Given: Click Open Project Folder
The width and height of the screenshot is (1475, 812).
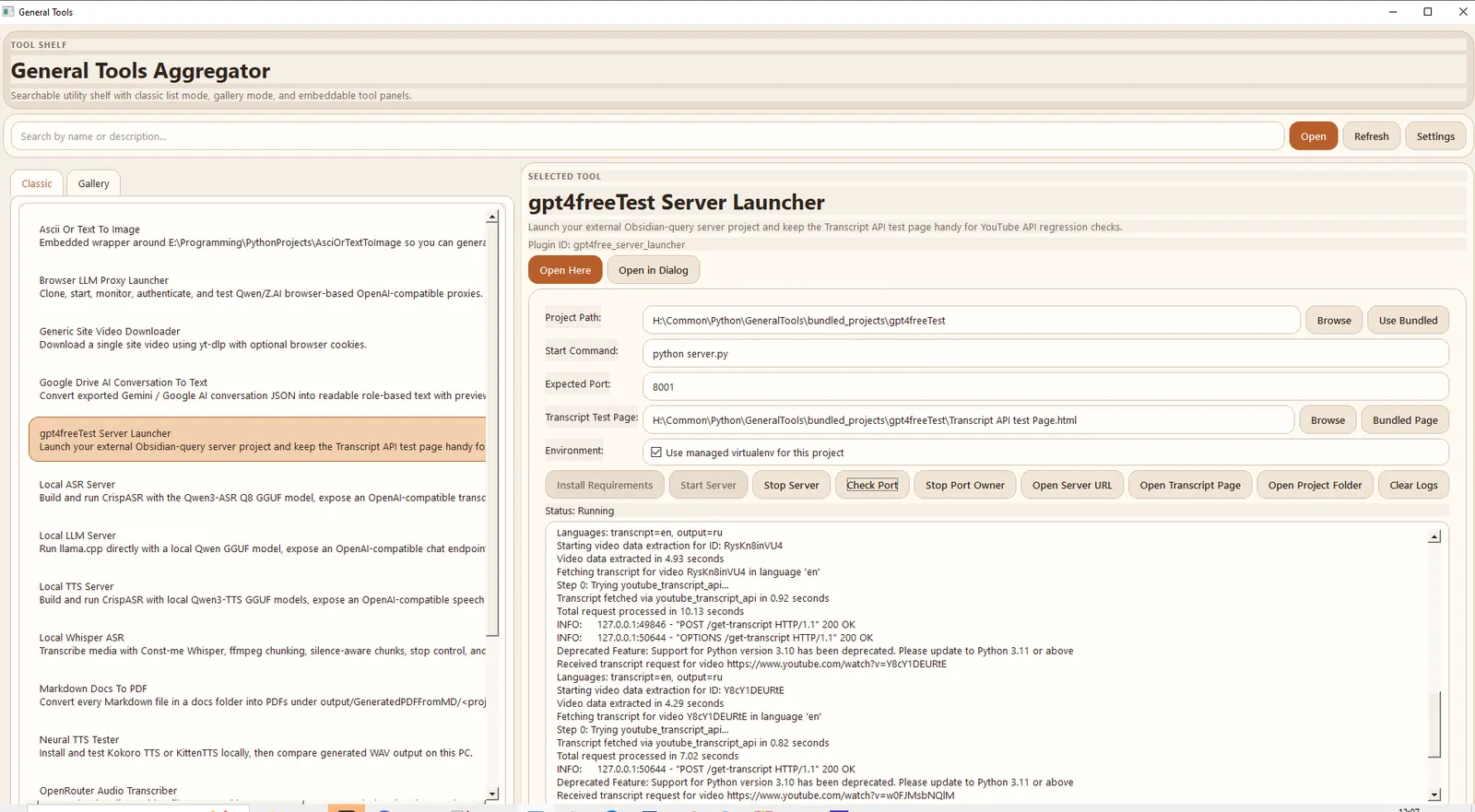Looking at the screenshot, I should 1315,485.
